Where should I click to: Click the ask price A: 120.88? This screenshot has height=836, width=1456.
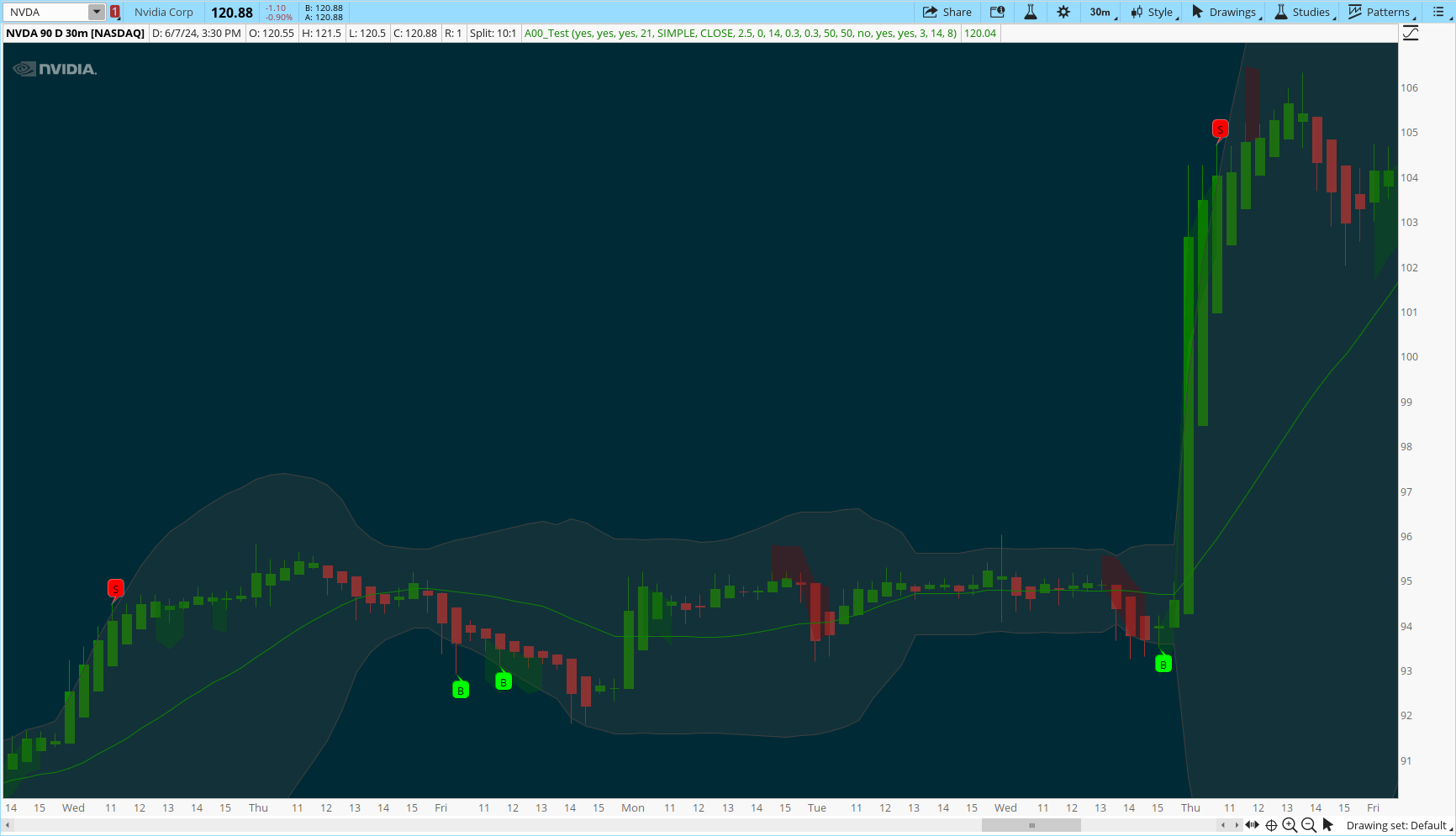[x=324, y=17]
